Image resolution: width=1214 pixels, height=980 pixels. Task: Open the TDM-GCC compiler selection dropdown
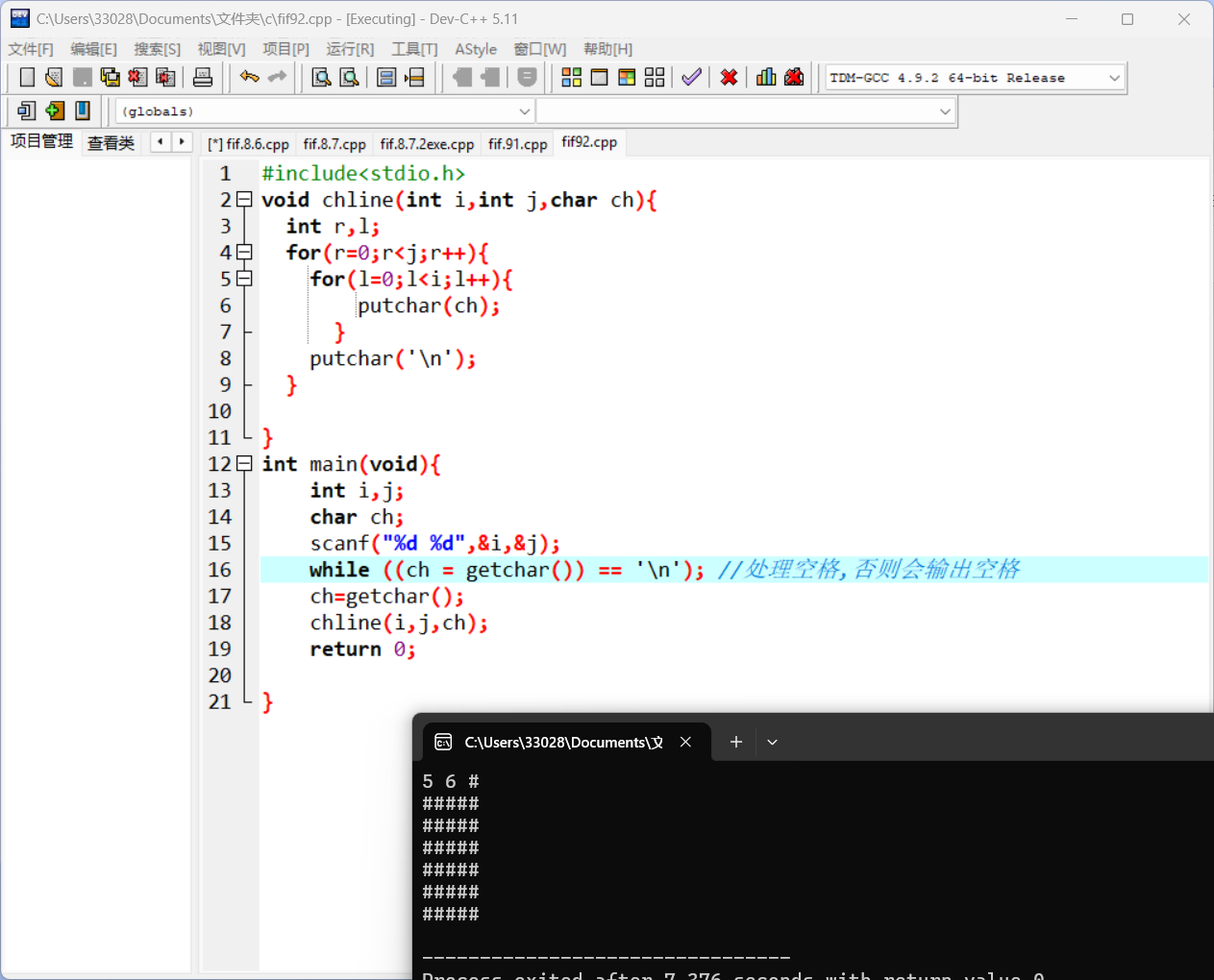click(975, 78)
